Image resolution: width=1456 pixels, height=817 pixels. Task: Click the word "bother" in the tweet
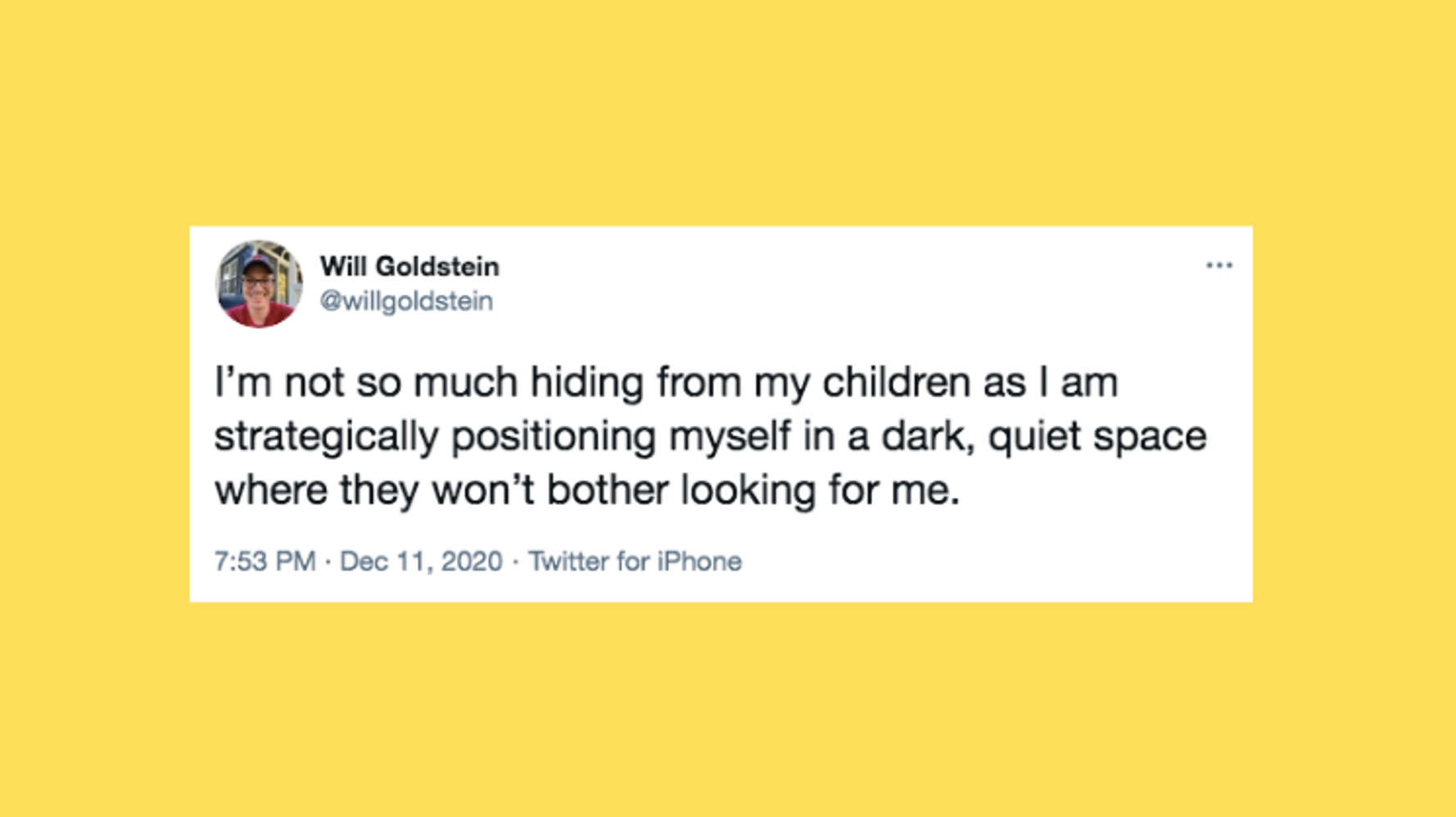608,490
